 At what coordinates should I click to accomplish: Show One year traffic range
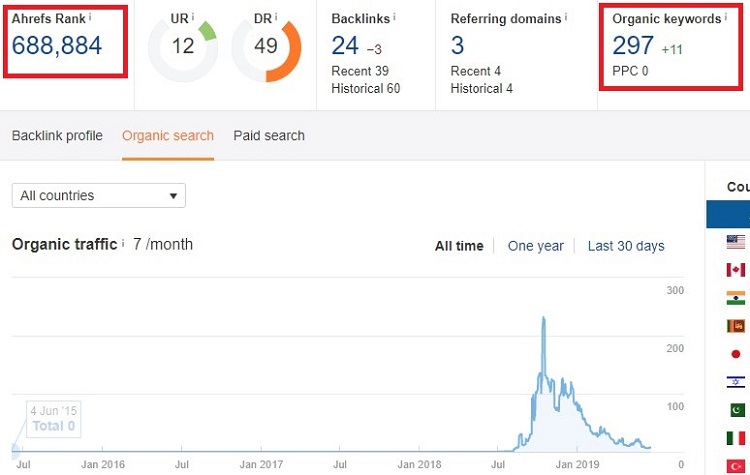pyautogui.click(x=536, y=246)
